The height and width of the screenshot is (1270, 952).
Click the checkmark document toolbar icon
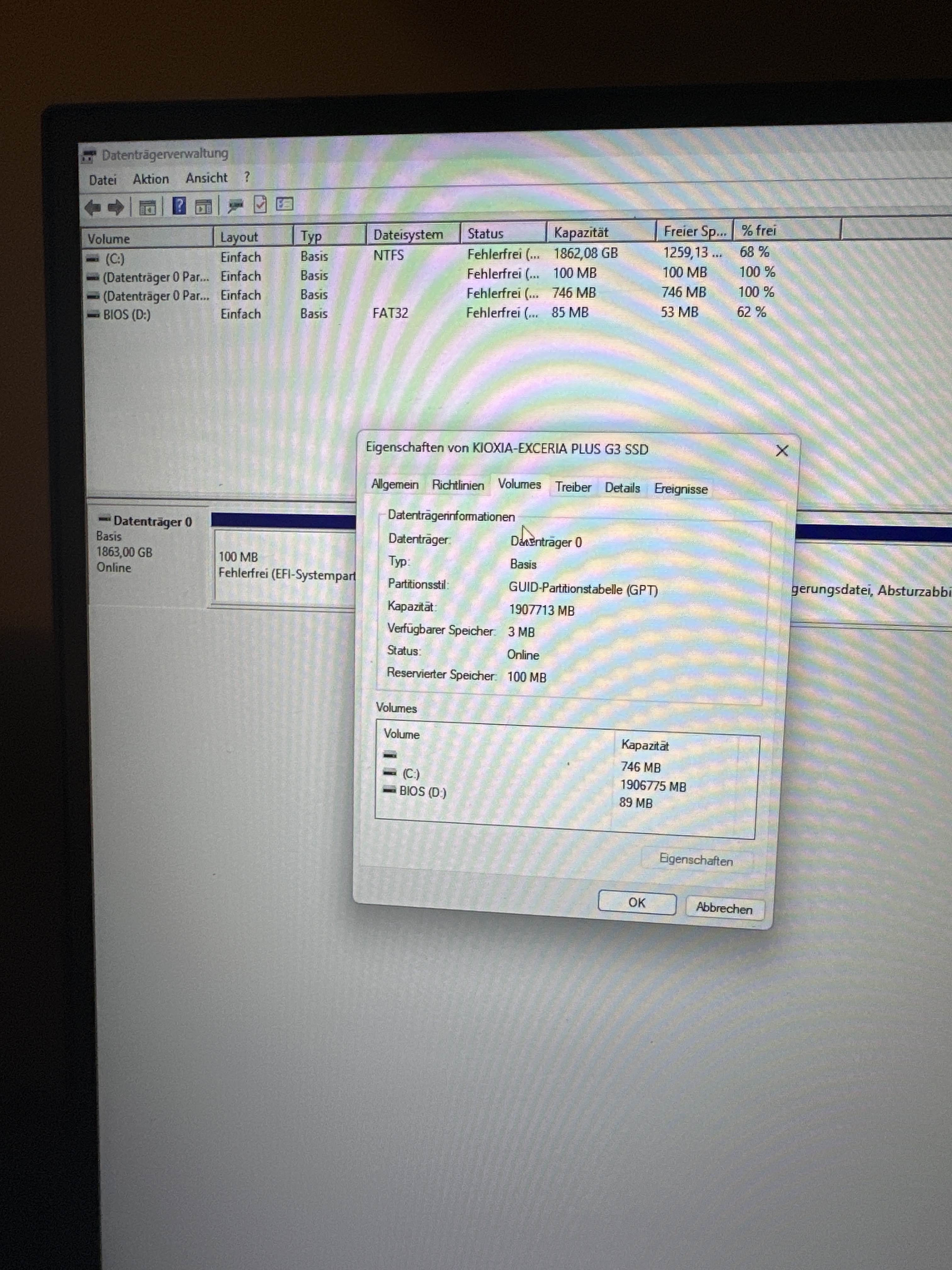(260, 204)
